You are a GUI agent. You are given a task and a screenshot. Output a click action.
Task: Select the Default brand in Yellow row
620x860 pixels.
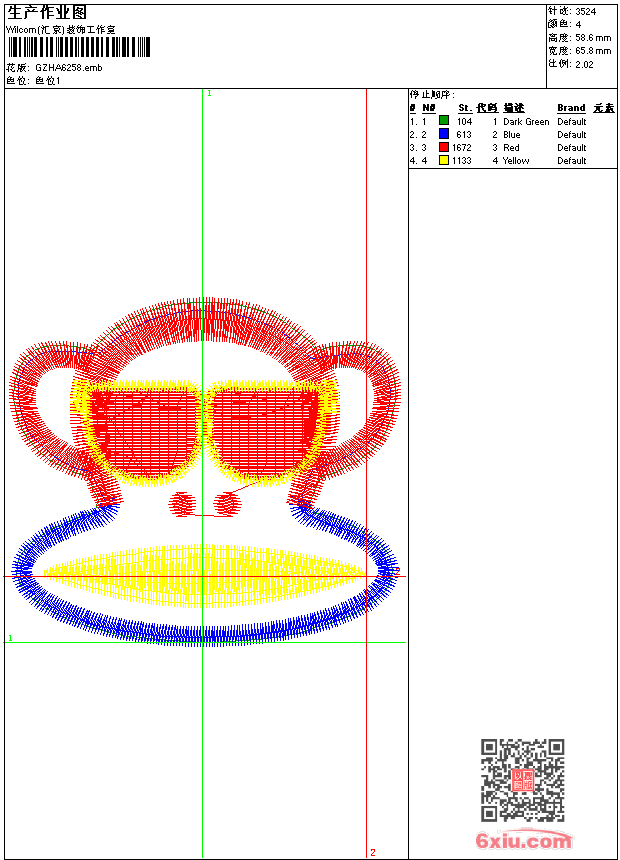pos(572,161)
